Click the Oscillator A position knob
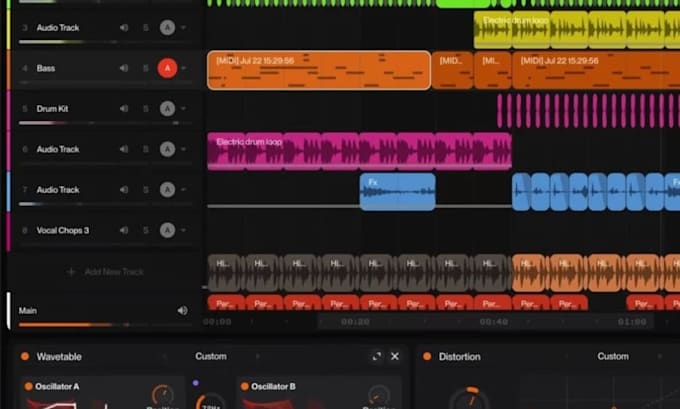 (162, 395)
